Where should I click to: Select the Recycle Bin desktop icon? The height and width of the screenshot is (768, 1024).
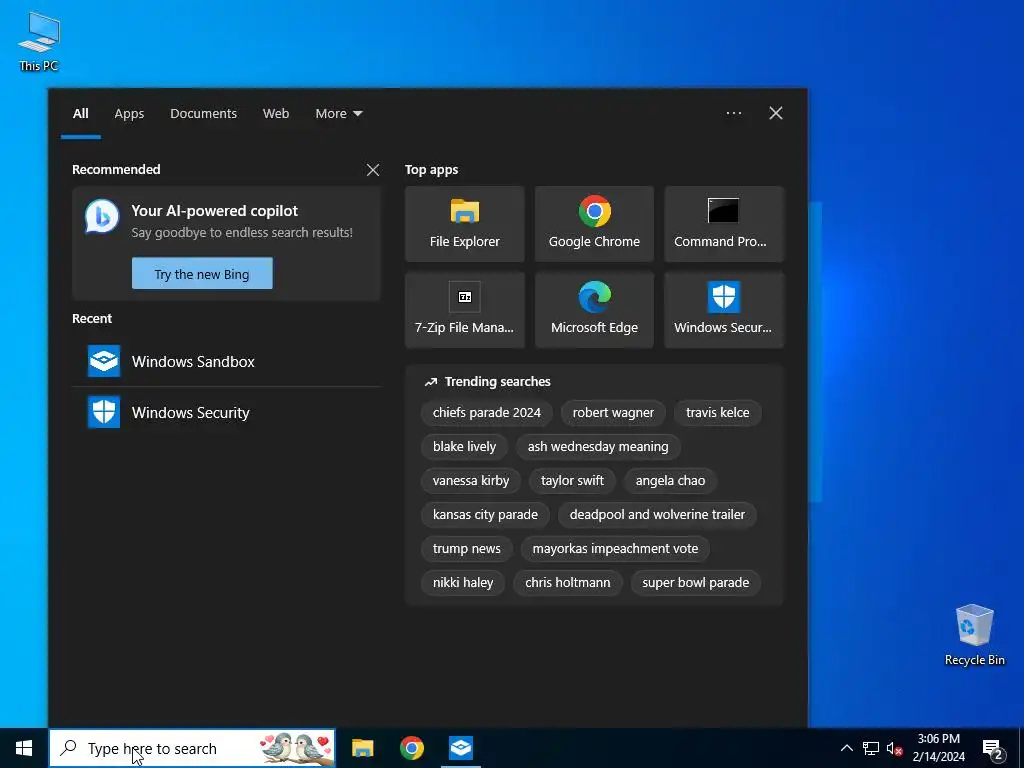pos(974,635)
